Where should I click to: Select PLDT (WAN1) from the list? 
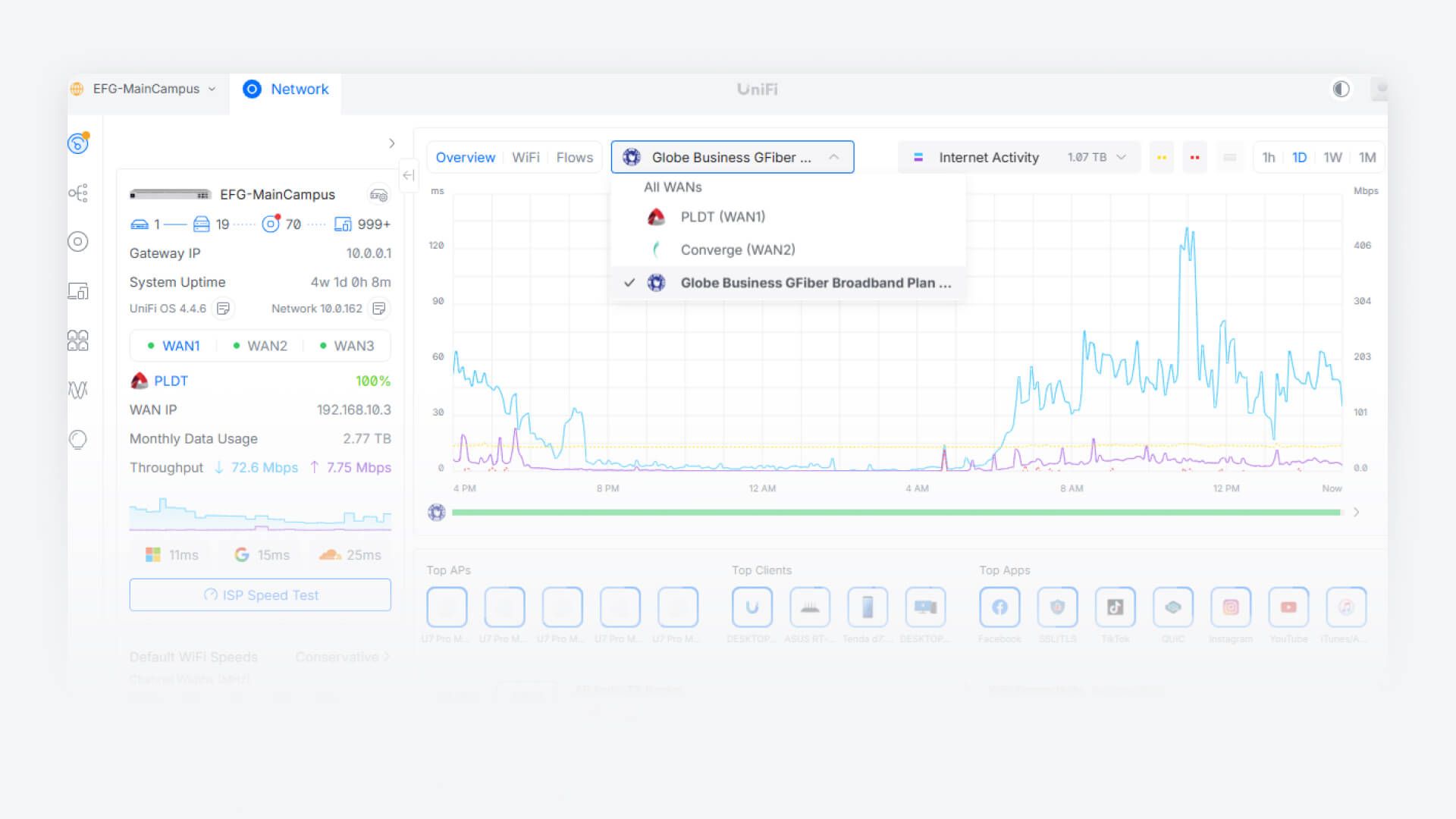723,217
